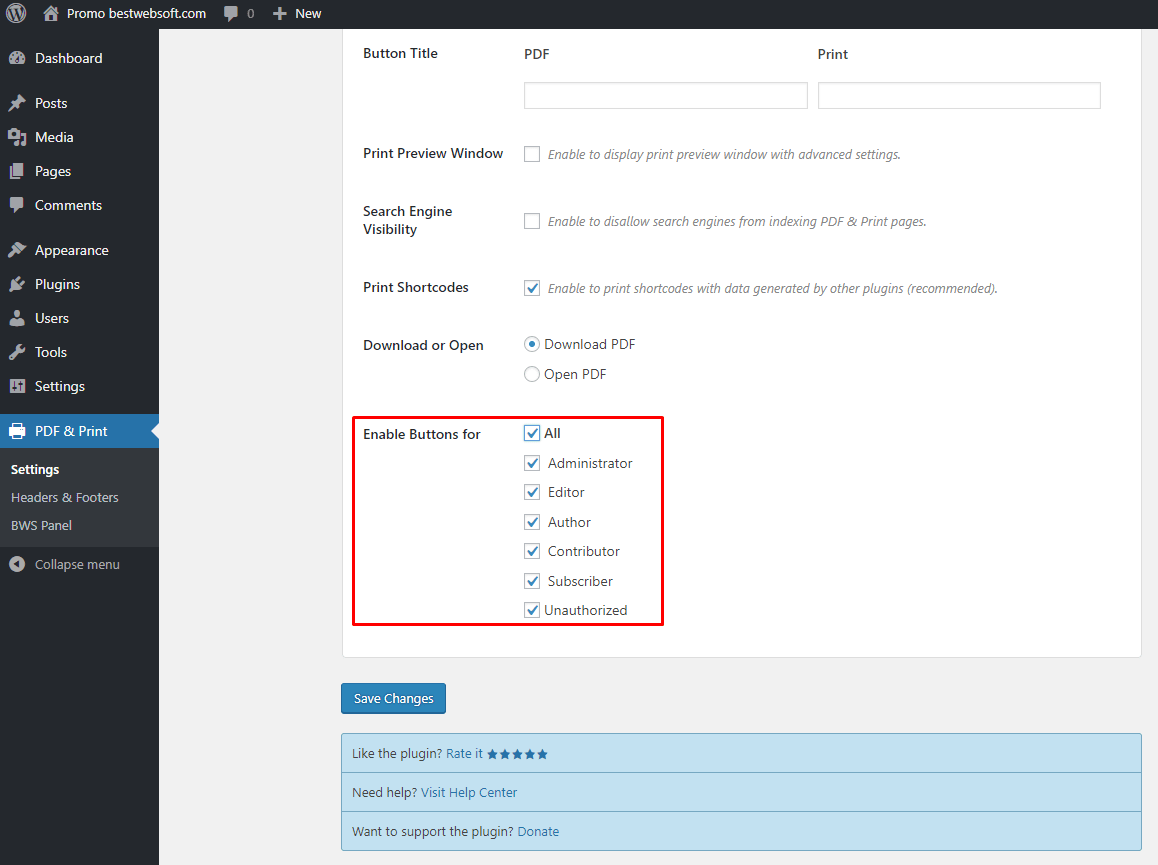The height and width of the screenshot is (865, 1158).
Task: Click the Print button title input field
Action: (959, 95)
